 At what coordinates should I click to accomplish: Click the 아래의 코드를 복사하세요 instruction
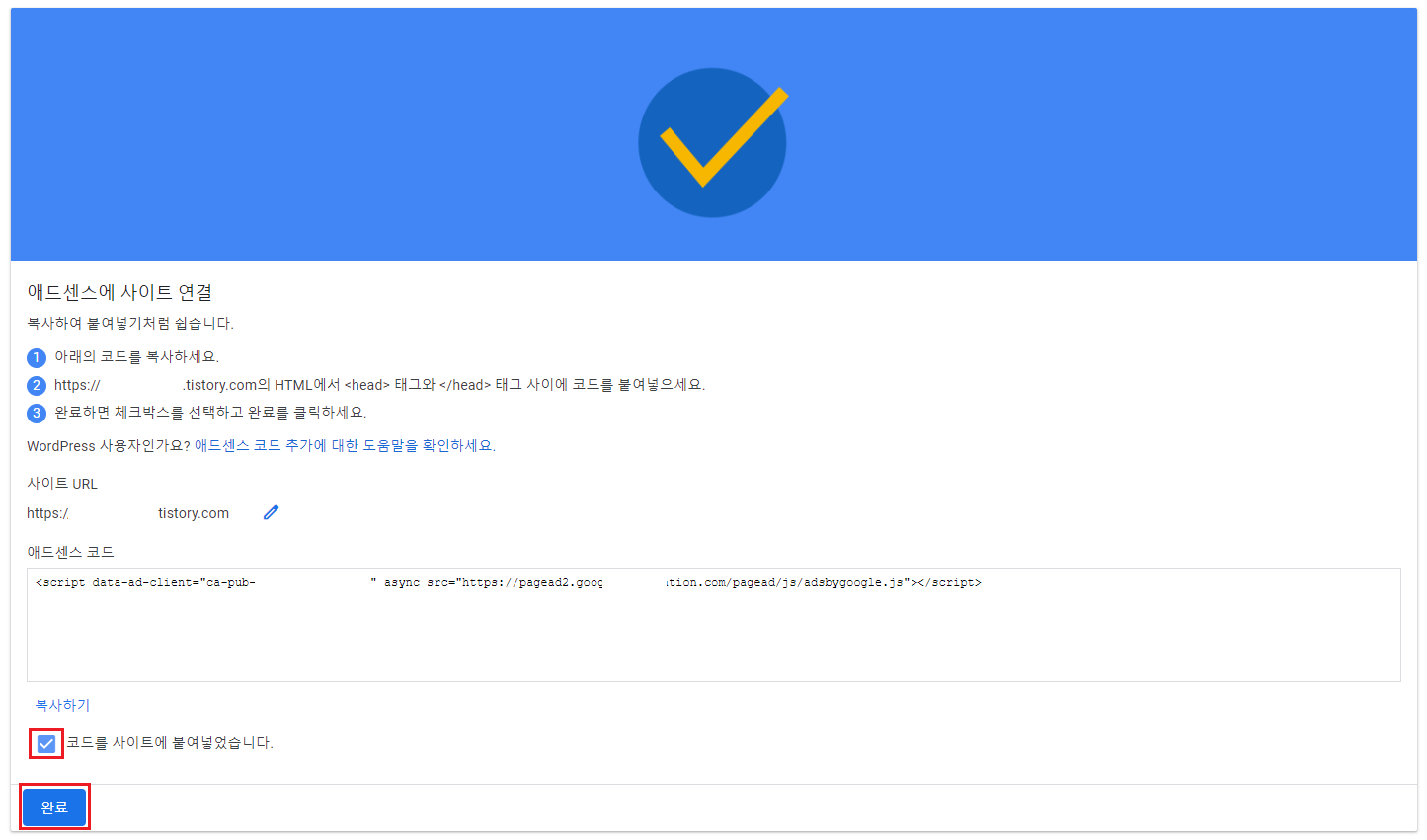click(x=136, y=357)
